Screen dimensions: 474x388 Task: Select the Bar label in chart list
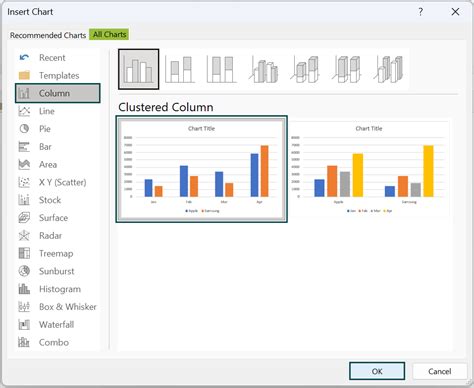point(45,147)
